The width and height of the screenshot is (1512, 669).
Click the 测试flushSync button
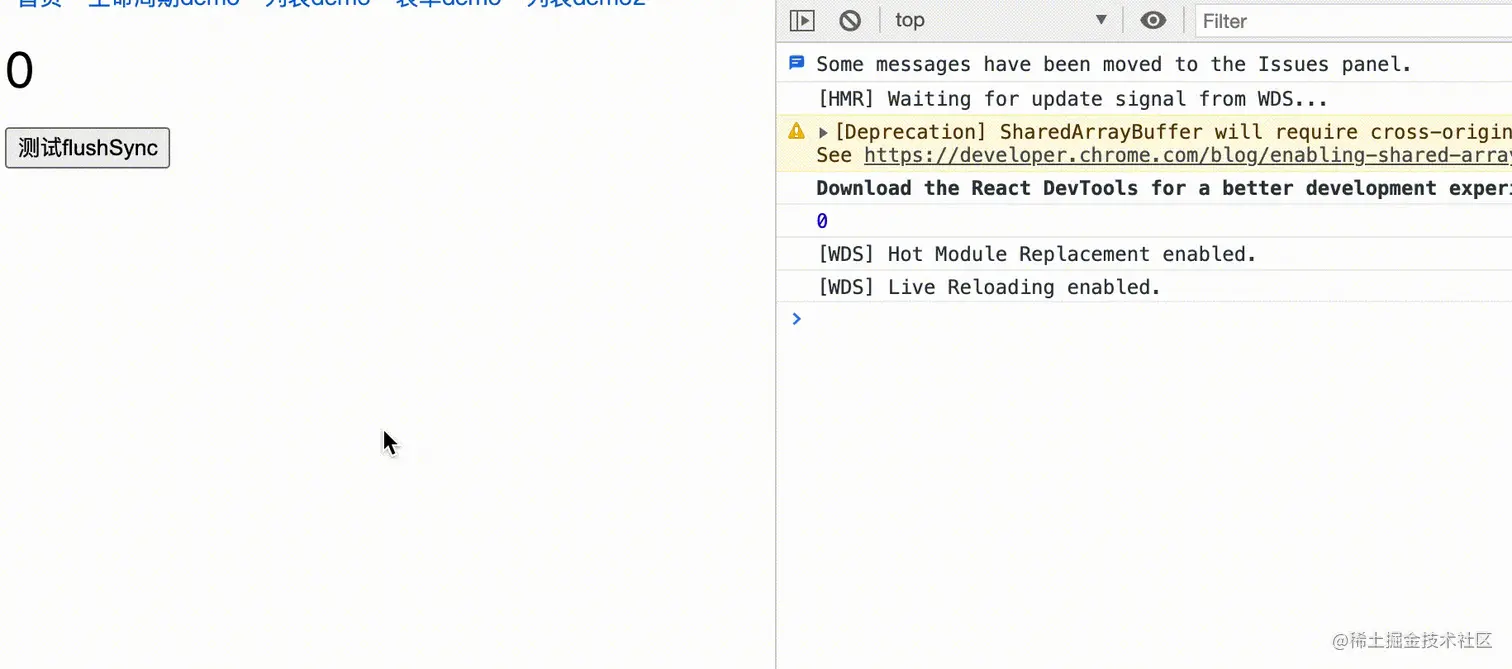click(88, 148)
